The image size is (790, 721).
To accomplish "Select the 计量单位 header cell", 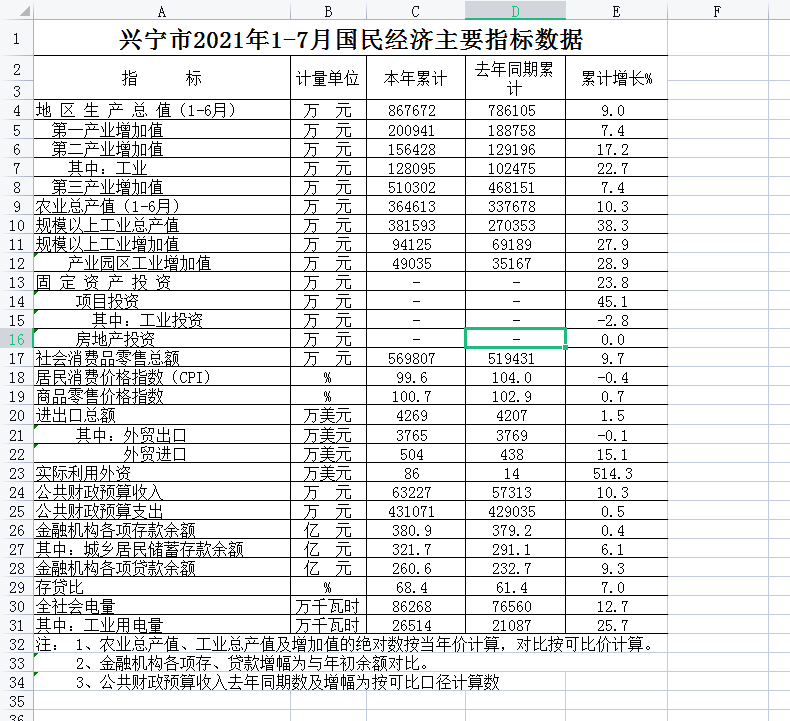I will (328, 78).
